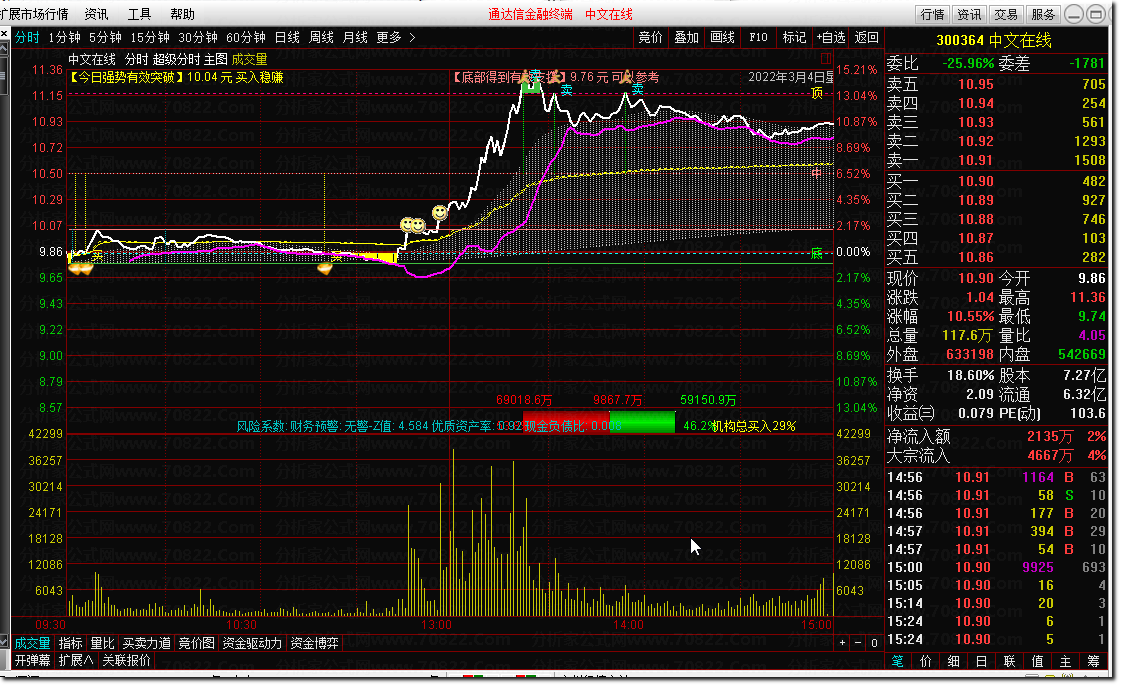Add stock via +自选 button
Image resolution: width=1121 pixels, height=685 pixels.
click(829, 37)
